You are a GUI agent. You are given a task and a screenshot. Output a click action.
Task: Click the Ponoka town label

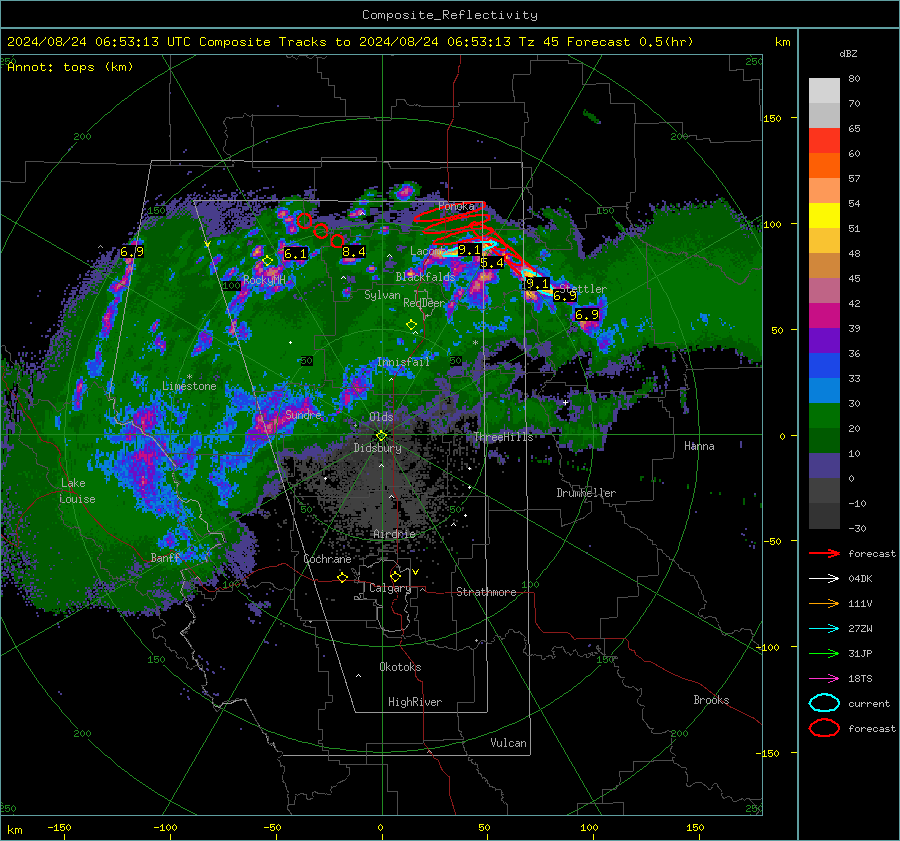(456, 206)
